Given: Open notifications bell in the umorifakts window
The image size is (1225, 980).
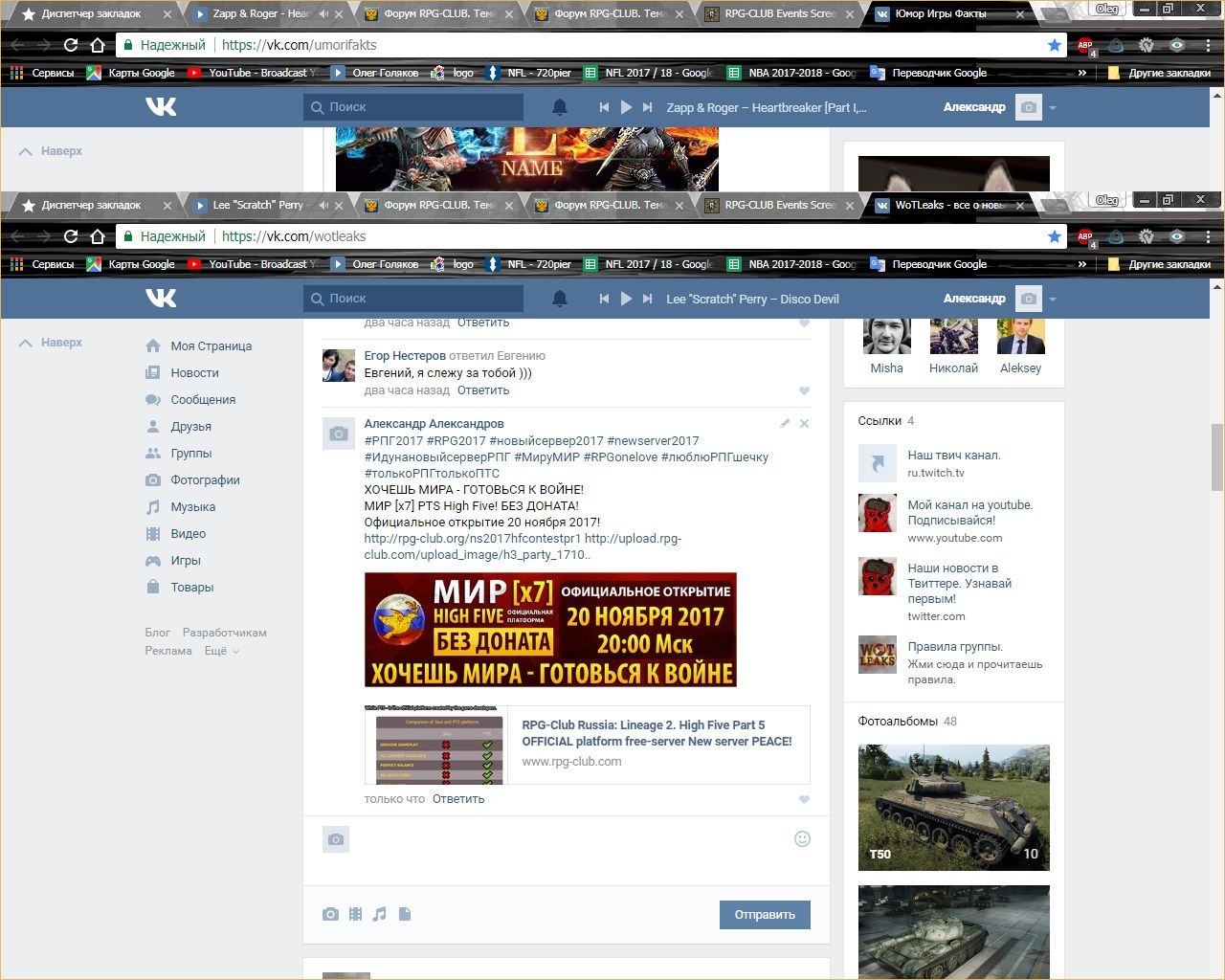Looking at the screenshot, I should pyautogui.click(x=560, y=107).
